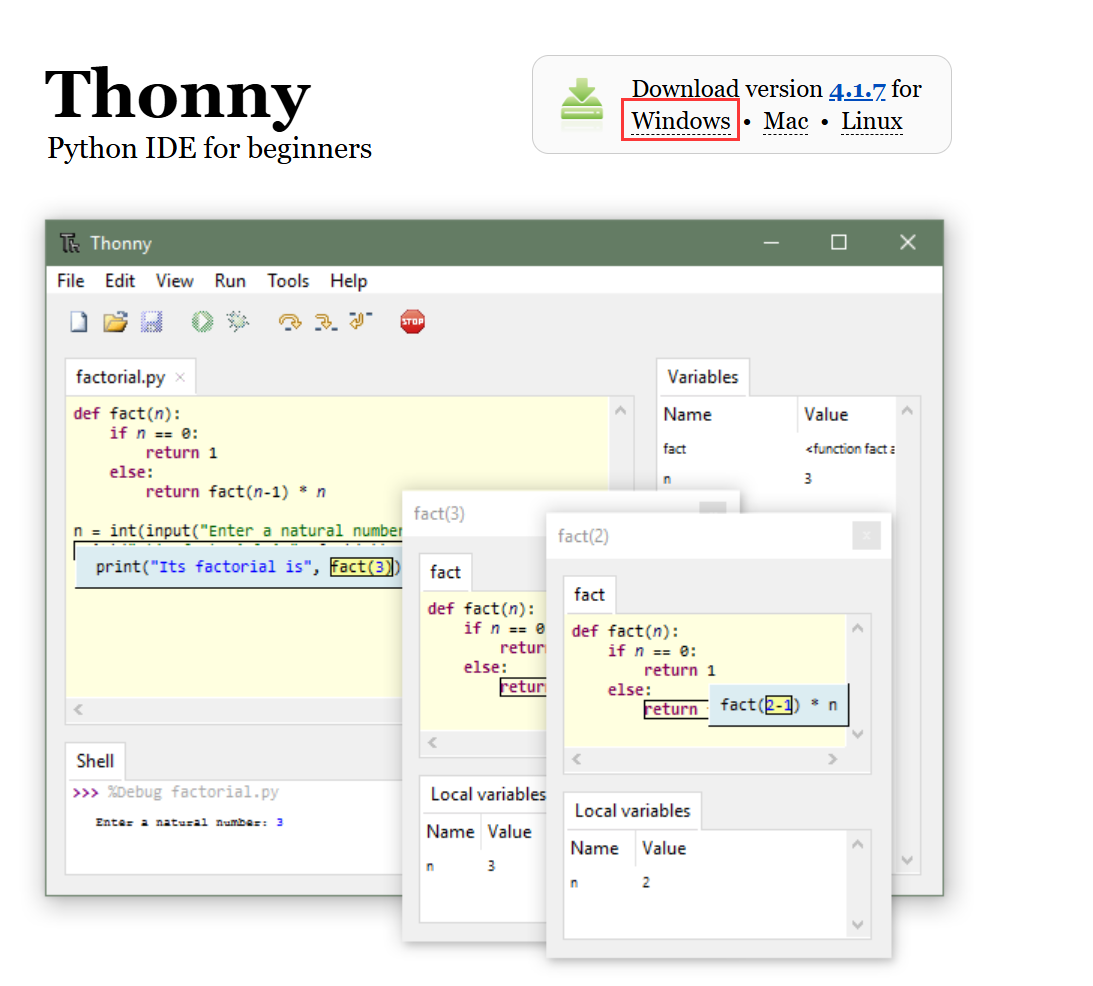Click editor scroll left arrow in factorial.py
The width and height of the screenshot is (1093, 986).
point(78,709)
